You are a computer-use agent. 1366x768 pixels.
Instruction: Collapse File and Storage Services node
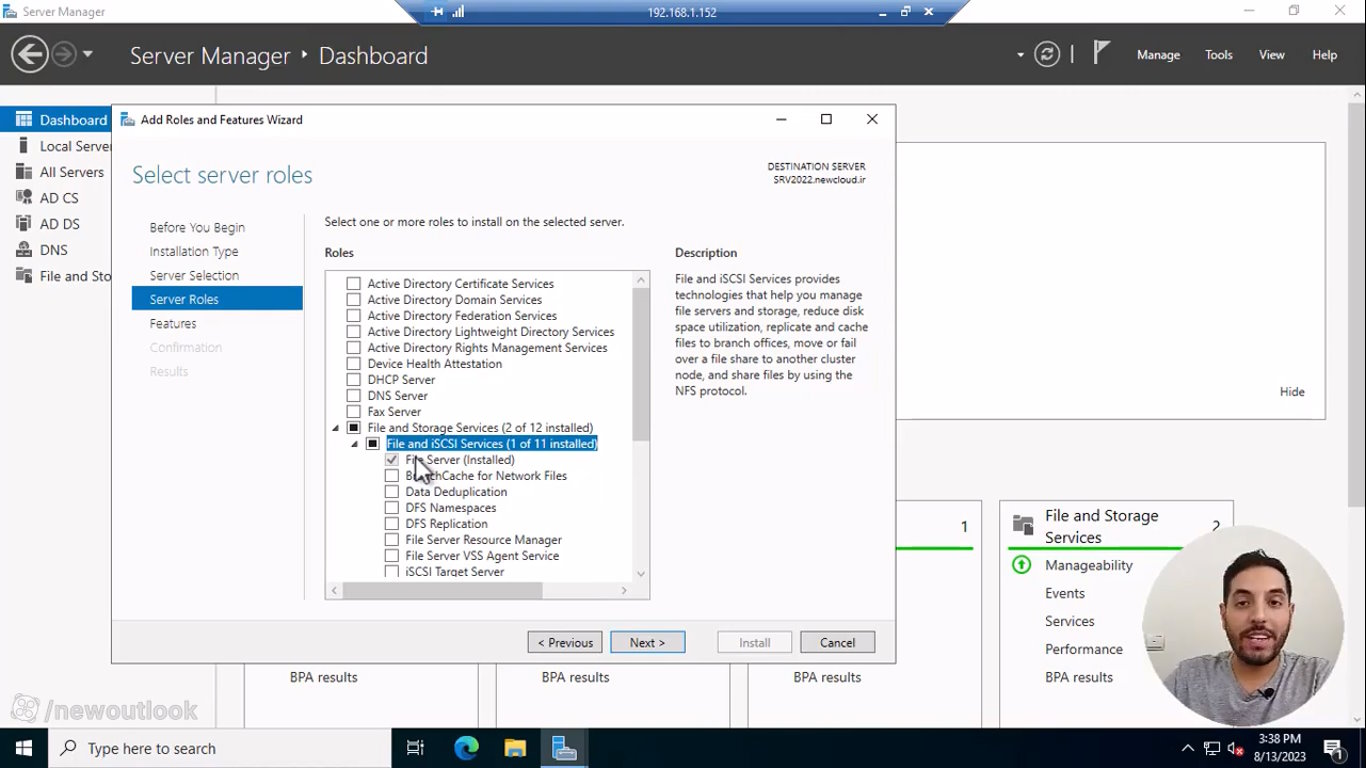coord(335,428)
